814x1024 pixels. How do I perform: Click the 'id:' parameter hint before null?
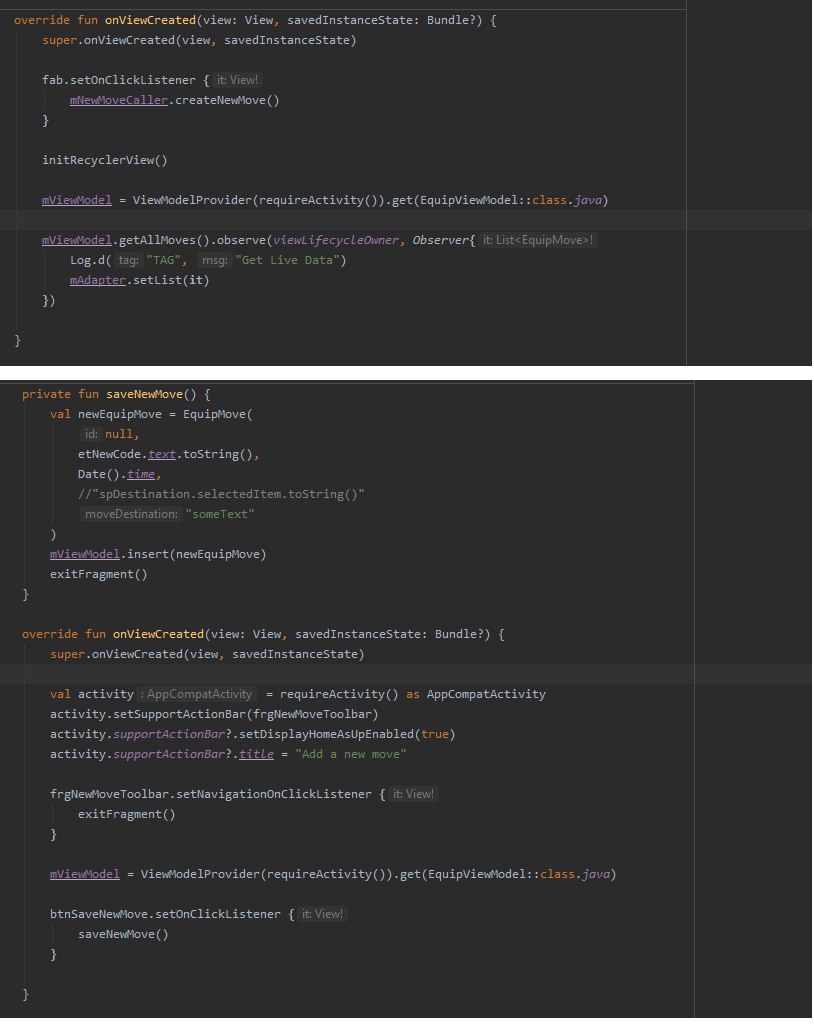(x=91, y=434)
